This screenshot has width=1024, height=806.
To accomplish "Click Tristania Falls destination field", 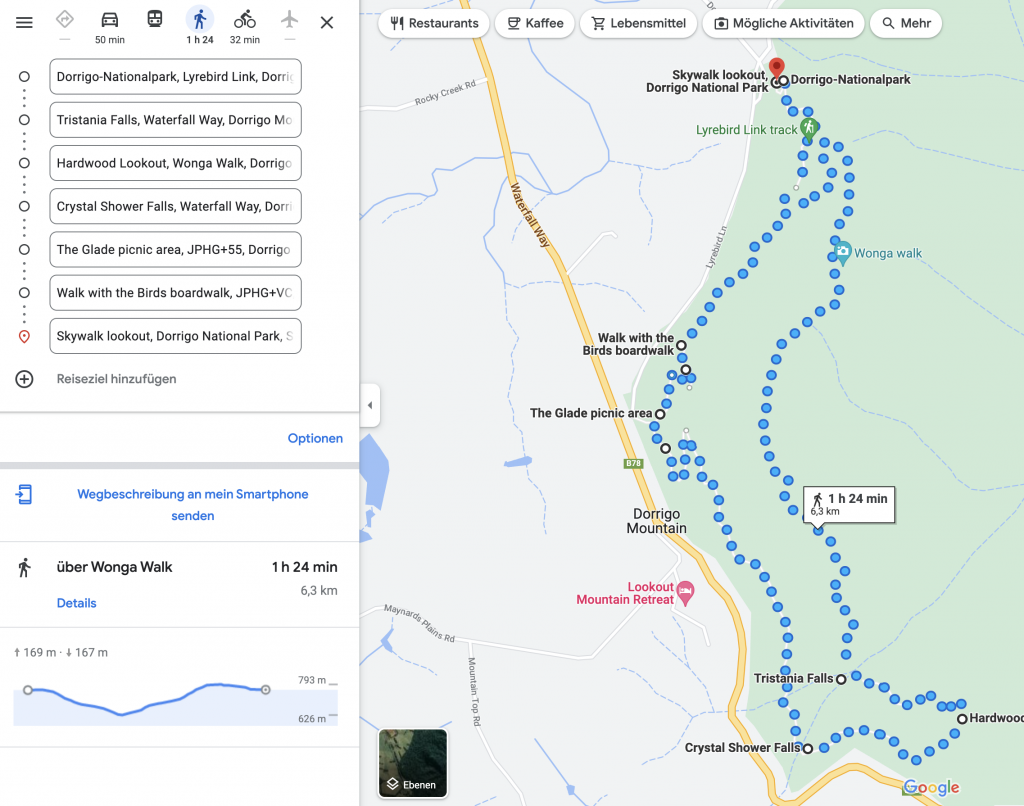I will point(175,120).
